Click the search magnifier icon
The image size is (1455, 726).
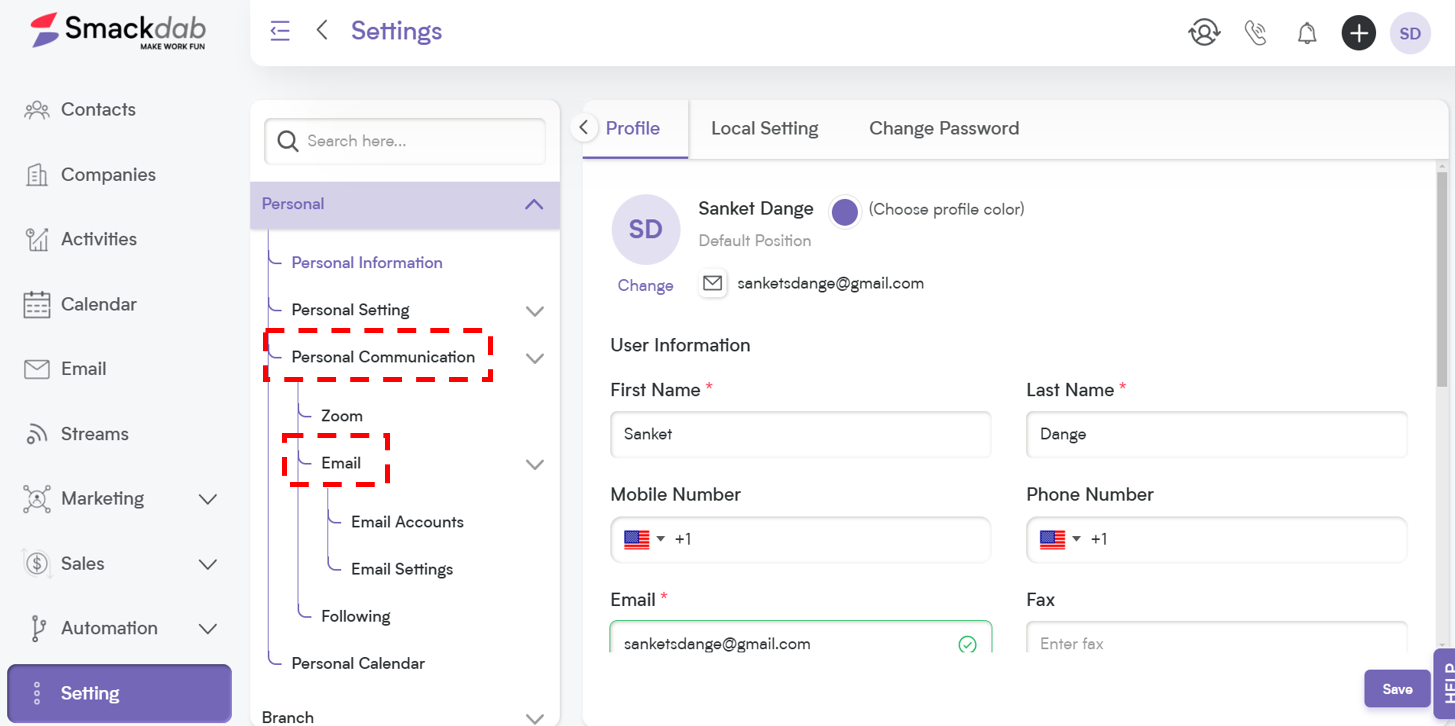point(288,141)
